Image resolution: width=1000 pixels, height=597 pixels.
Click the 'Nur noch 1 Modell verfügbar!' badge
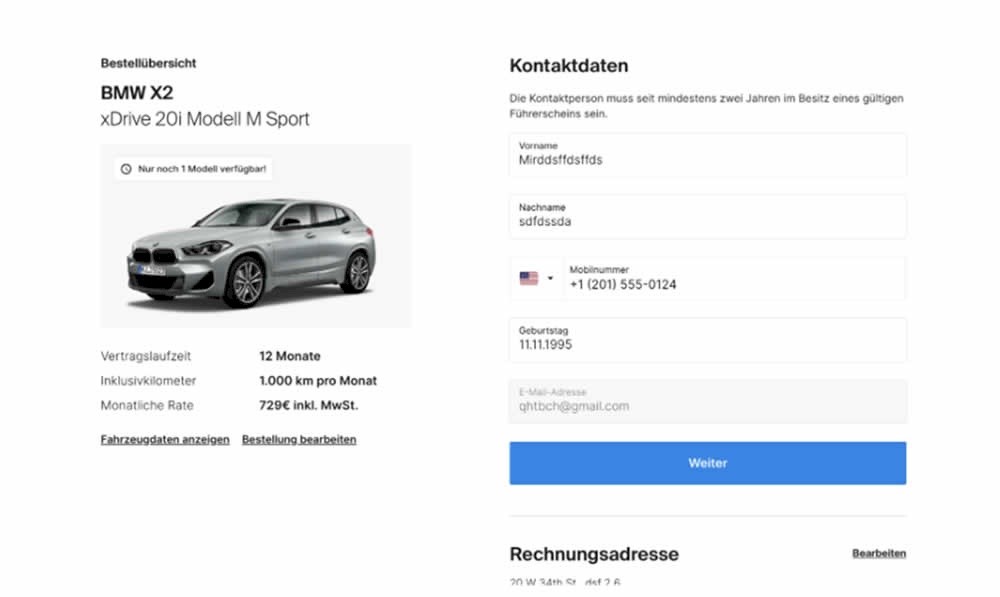click(x=193, y=169)
